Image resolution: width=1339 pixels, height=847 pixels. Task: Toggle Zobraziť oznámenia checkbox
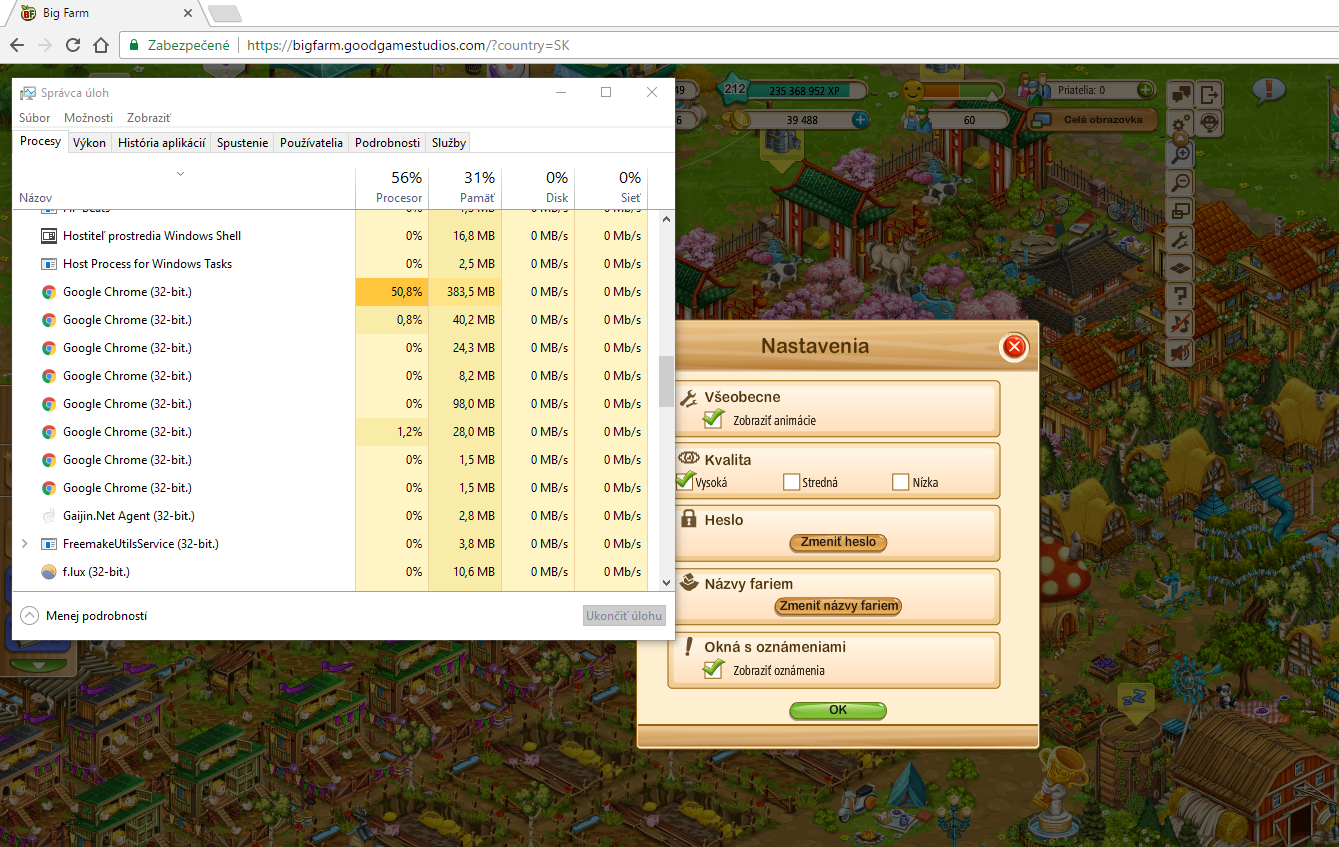[713, 669]
